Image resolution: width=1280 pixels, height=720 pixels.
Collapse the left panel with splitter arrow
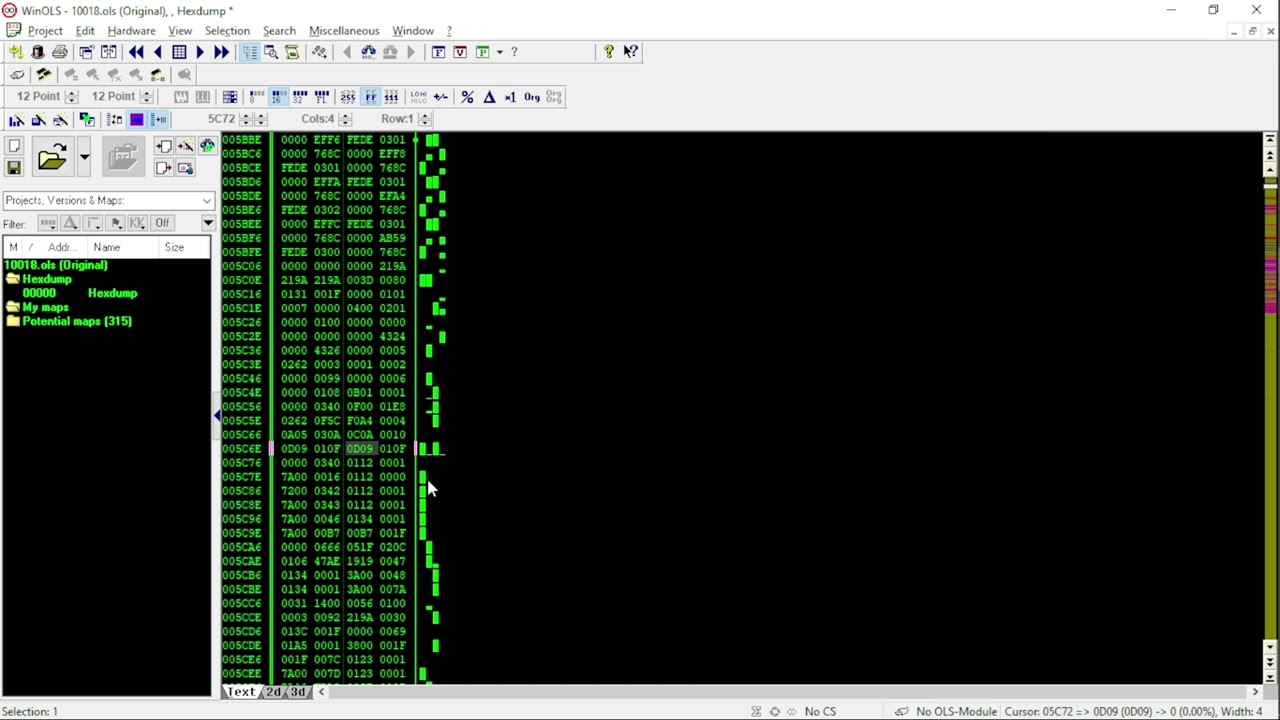(216, 414)
